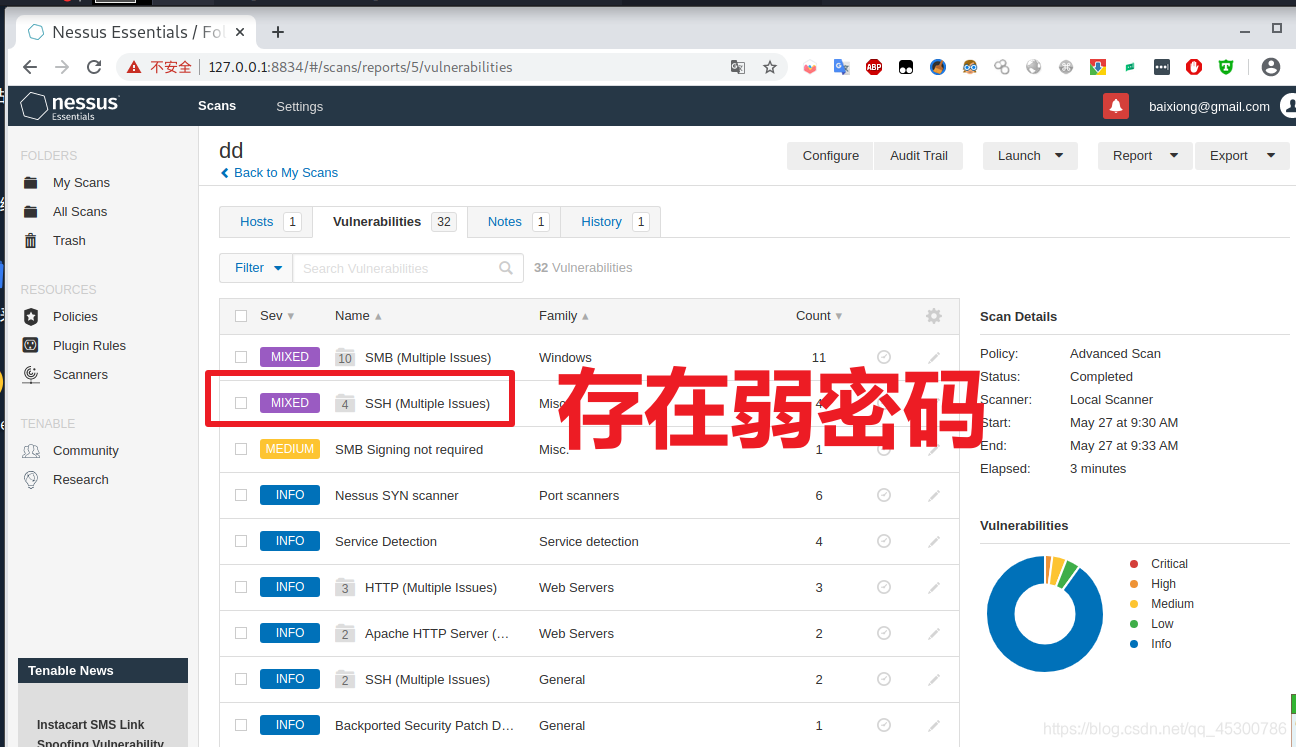Switch to the Vulnerabilities tab
The image size is (1296, 747).
tap(390, 222)
